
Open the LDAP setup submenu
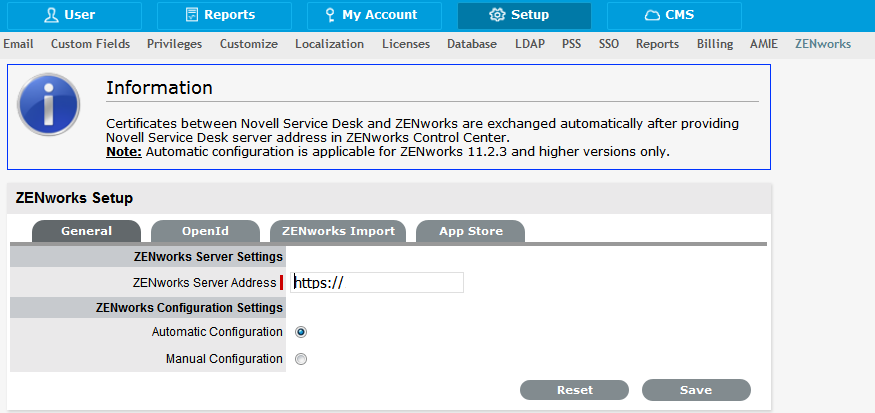click(x=530, y=44)
